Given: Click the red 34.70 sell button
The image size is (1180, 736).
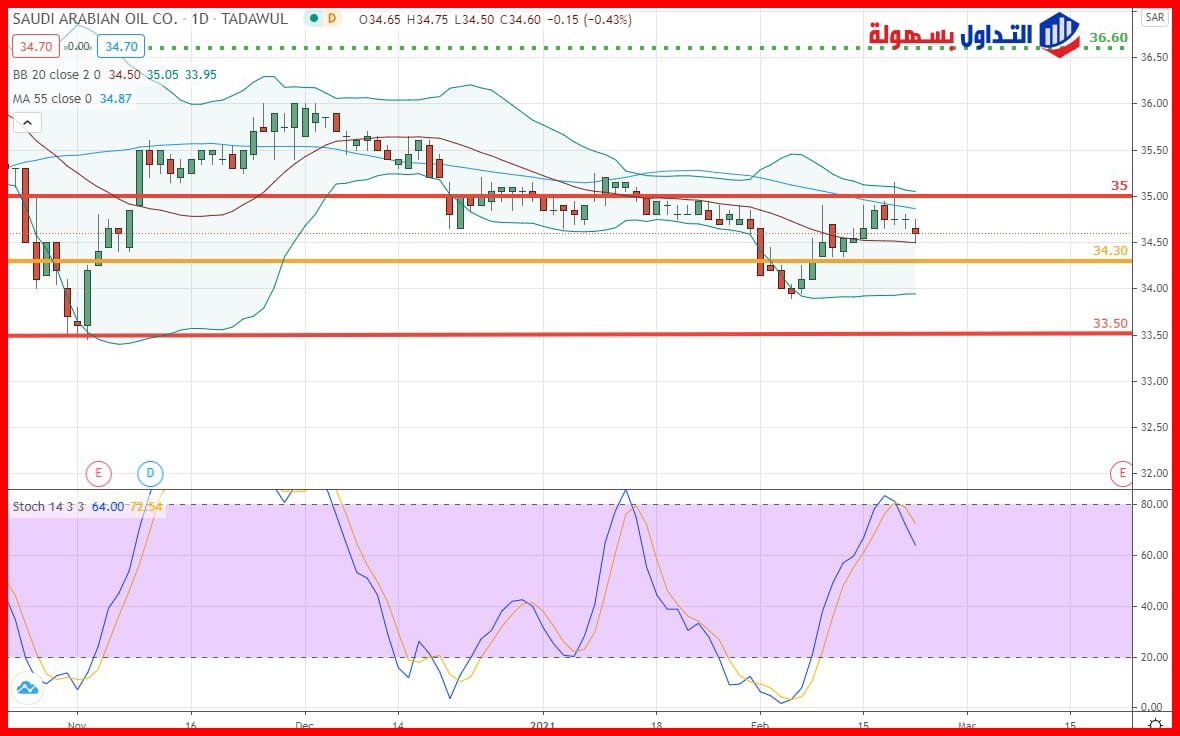Looking at the screenshot, I should tap(35, 47).
